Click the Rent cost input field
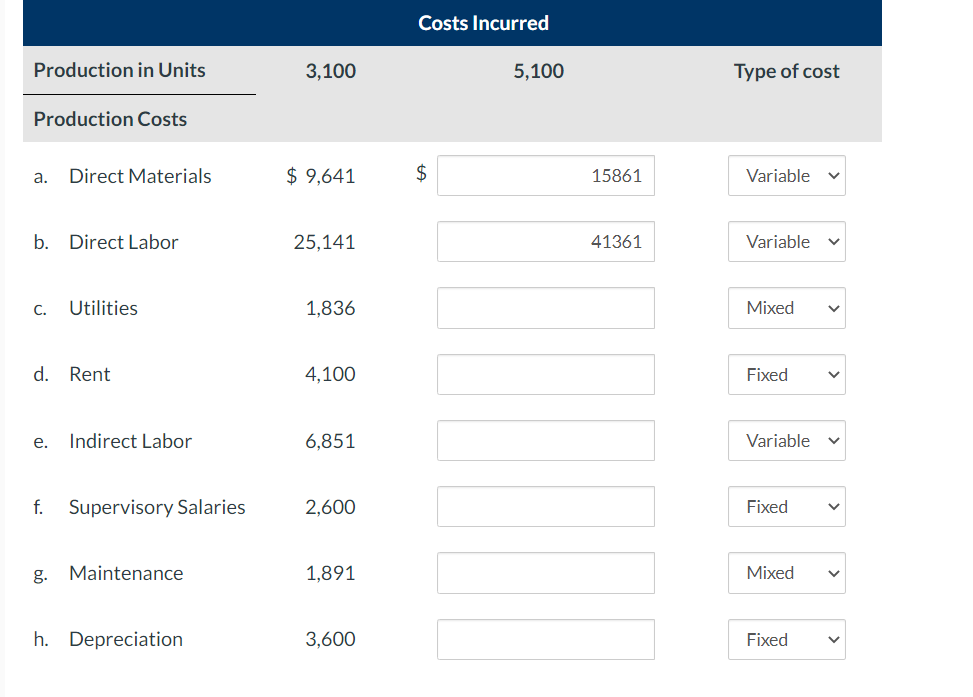973x697 pixels. pos(545,374)
